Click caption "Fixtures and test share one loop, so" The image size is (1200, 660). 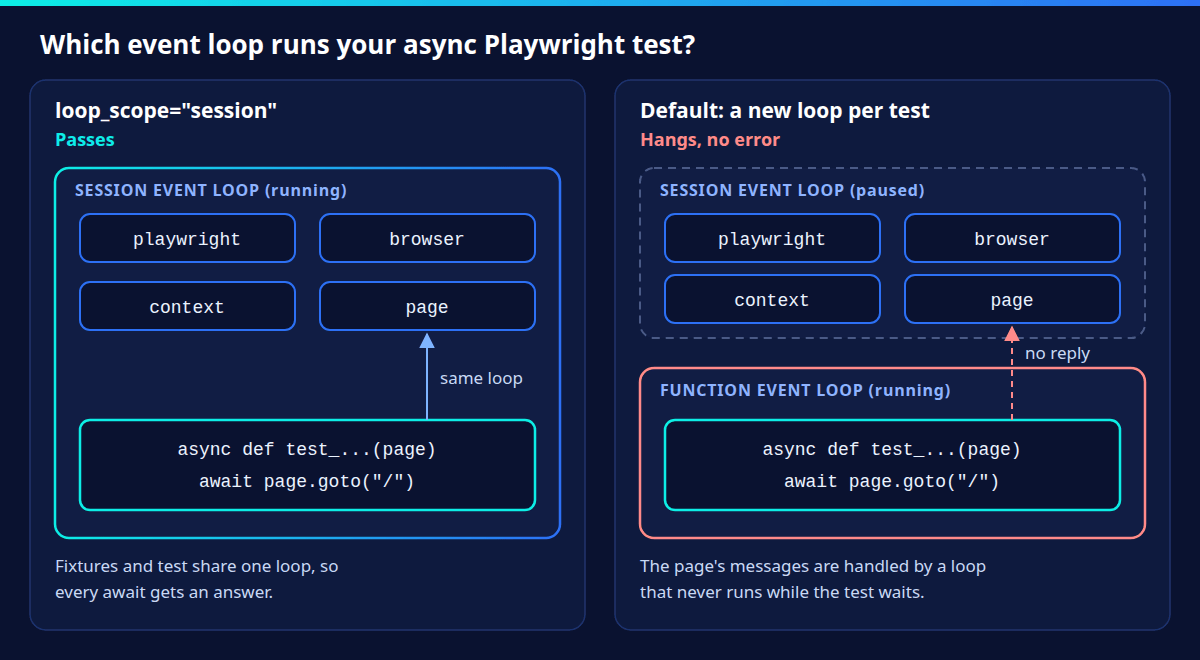197,567
